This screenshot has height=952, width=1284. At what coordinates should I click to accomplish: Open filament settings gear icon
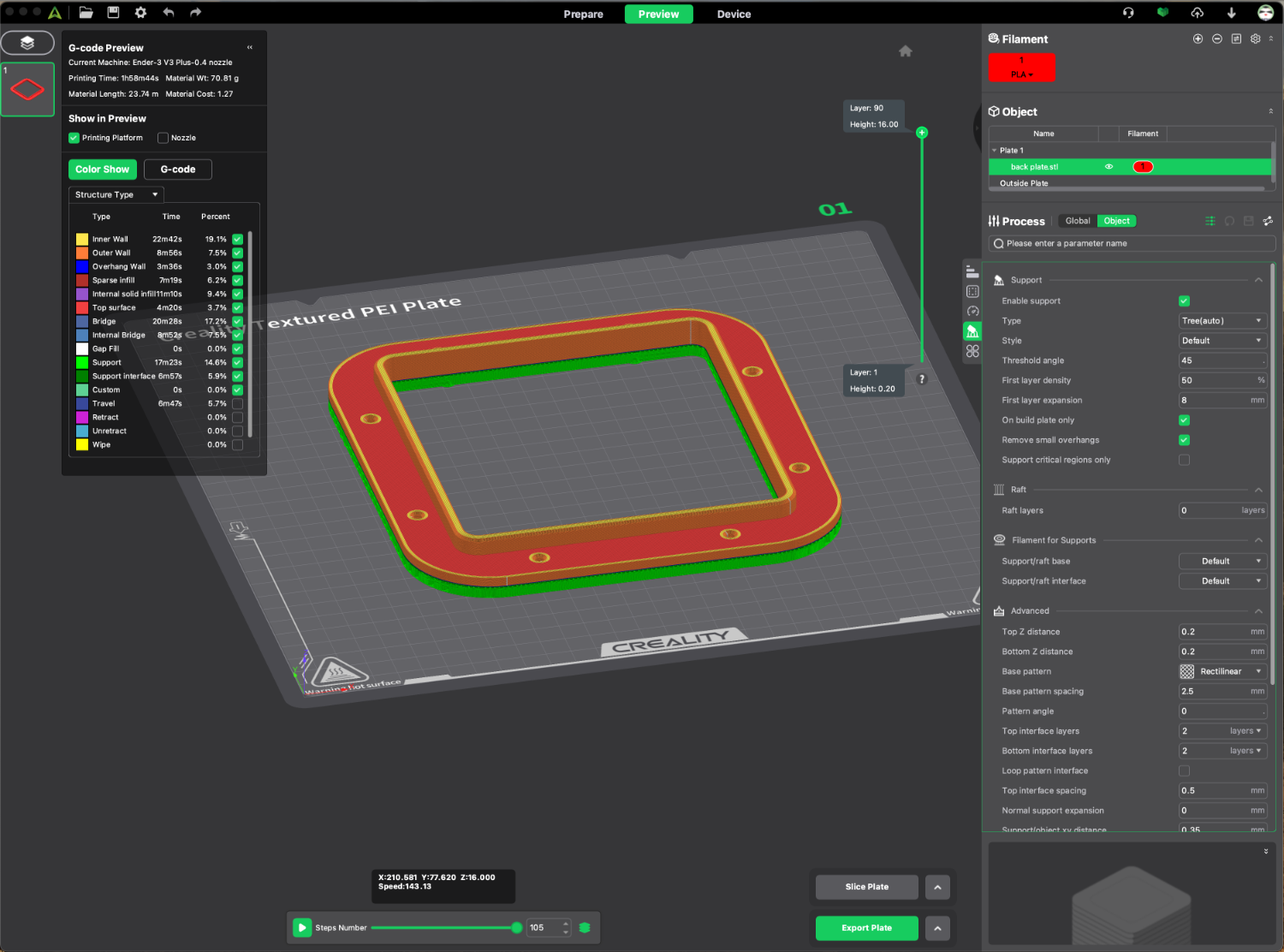[x=1256, y=39]
